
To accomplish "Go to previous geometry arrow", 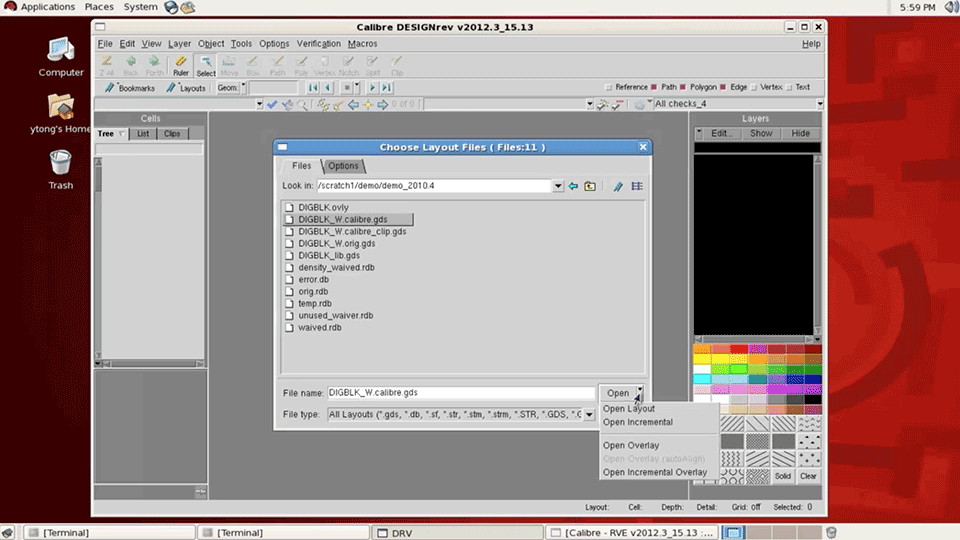I will 328,88.
